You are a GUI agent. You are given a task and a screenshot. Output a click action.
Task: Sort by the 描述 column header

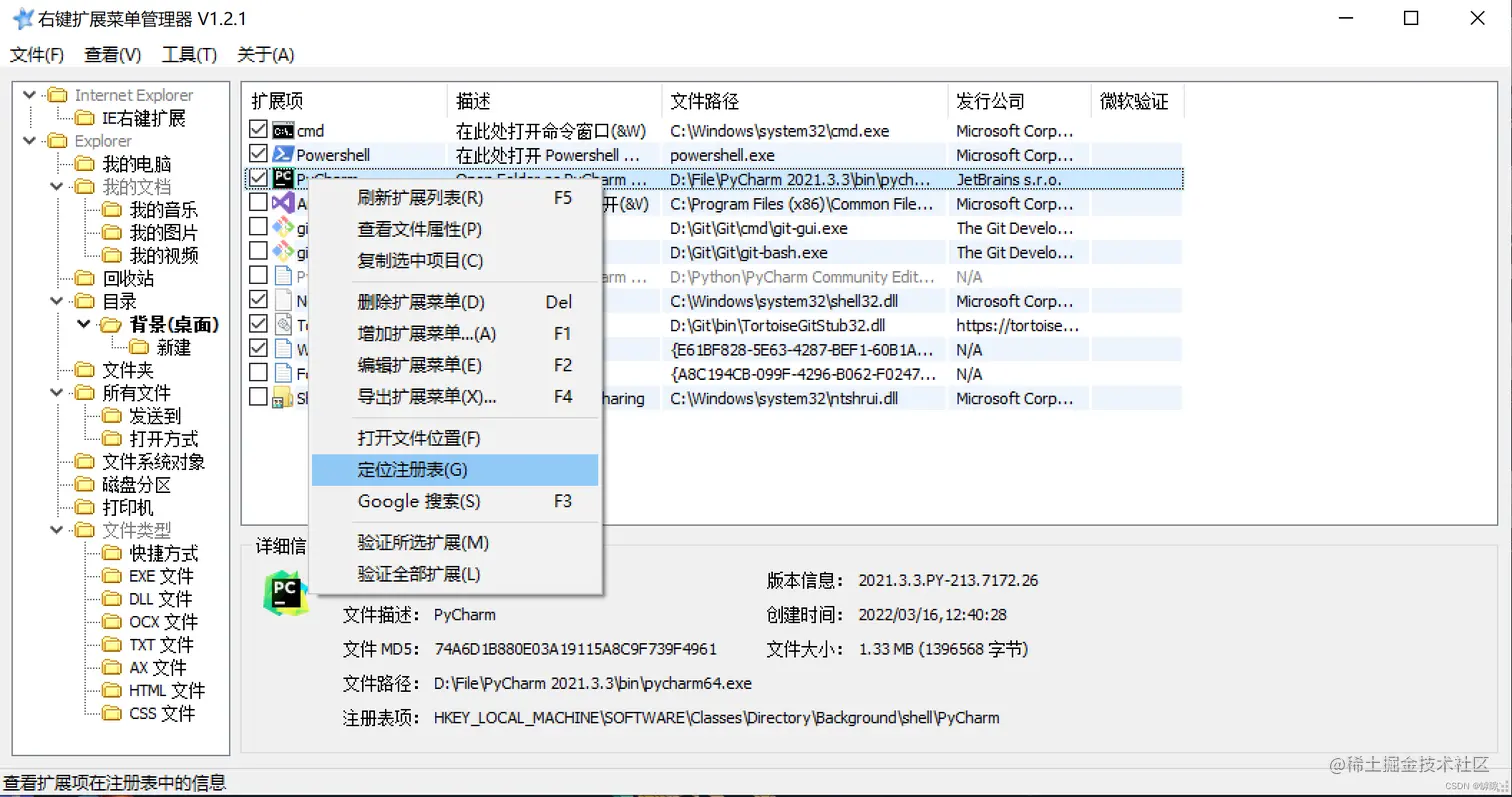pyautogui.click(x=554, y=101)
